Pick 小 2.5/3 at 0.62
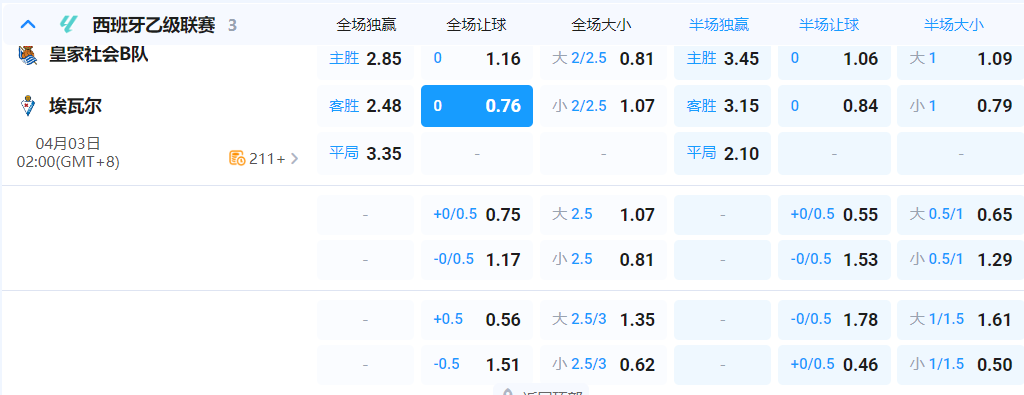This screenshot has width=1024, height=395. pos(603,364)
